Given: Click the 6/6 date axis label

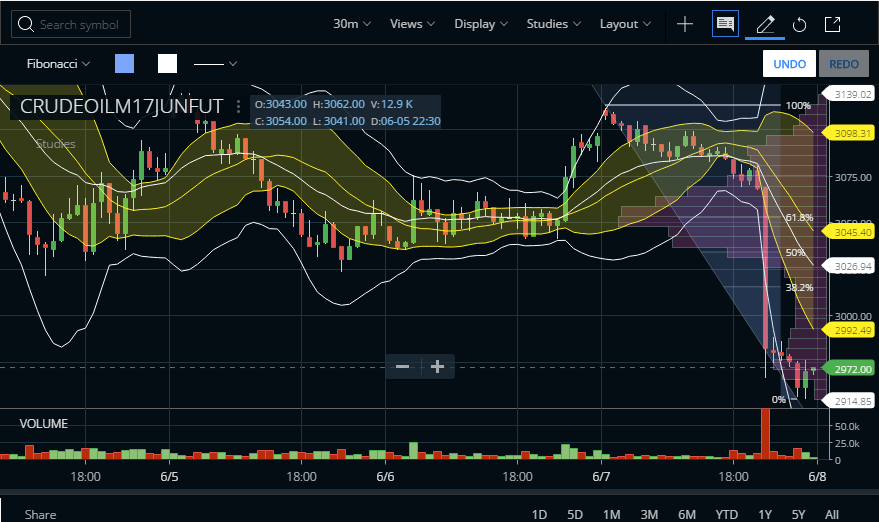Looking at the screenshot, I should [385, 477].
